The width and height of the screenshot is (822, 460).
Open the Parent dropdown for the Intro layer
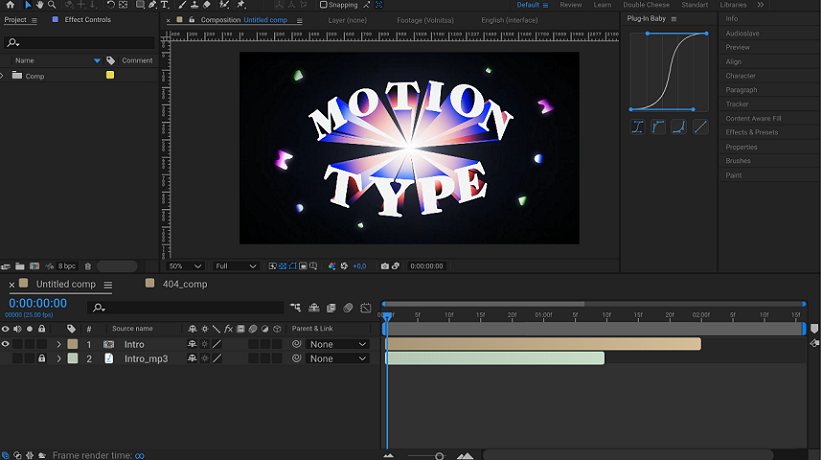338,344
